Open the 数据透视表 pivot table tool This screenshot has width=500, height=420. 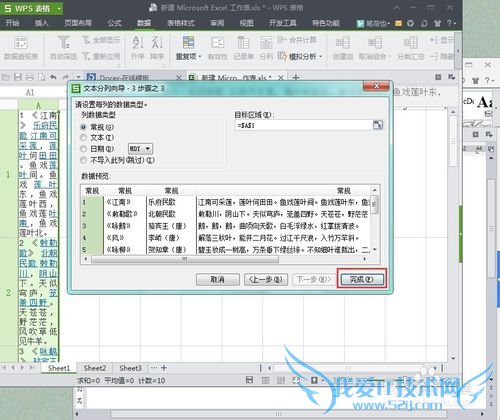click(x=21, y=48)
